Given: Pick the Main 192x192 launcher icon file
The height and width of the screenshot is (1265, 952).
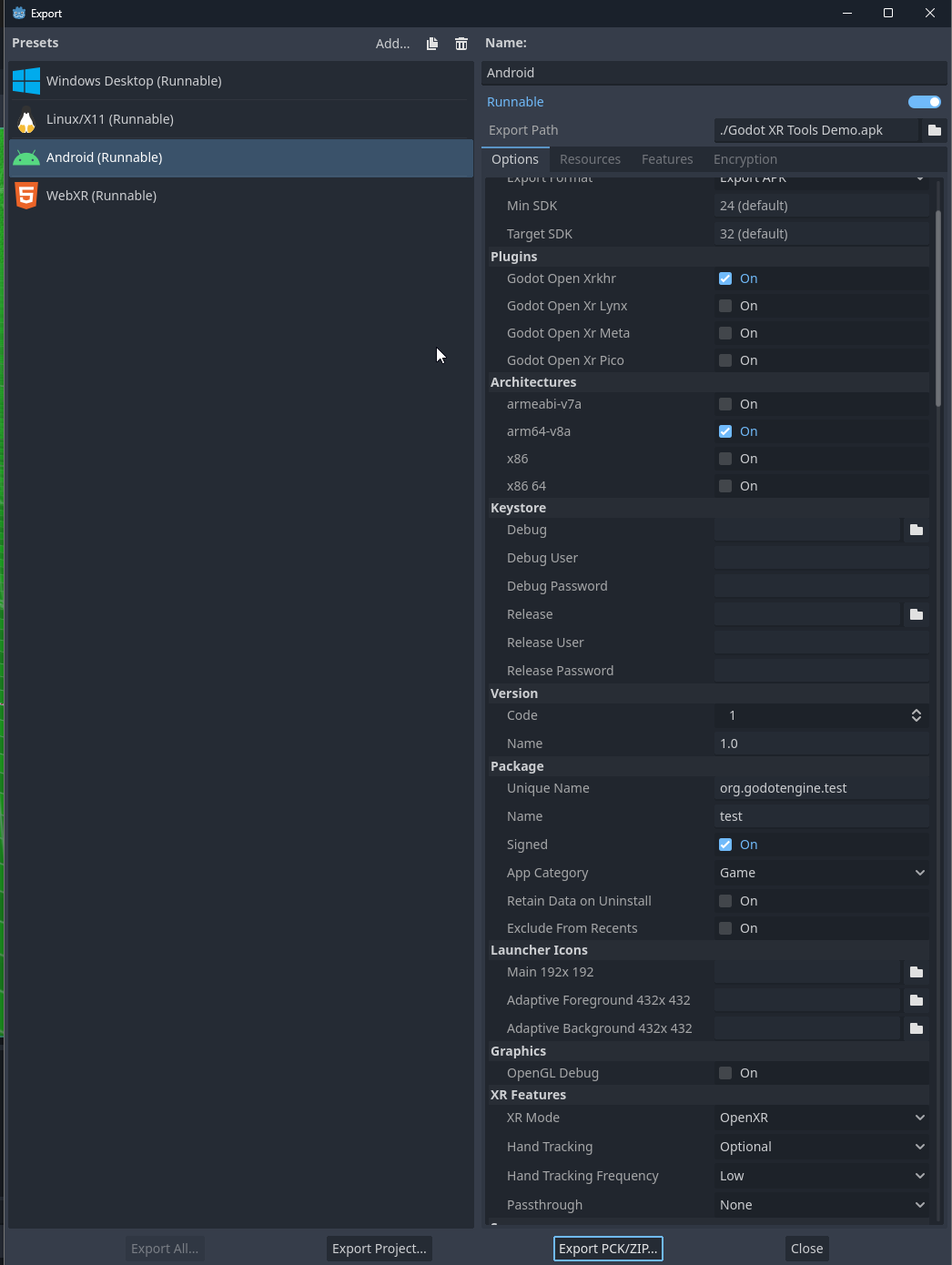Looking at the screenshot, I should [x=916, y=972].
